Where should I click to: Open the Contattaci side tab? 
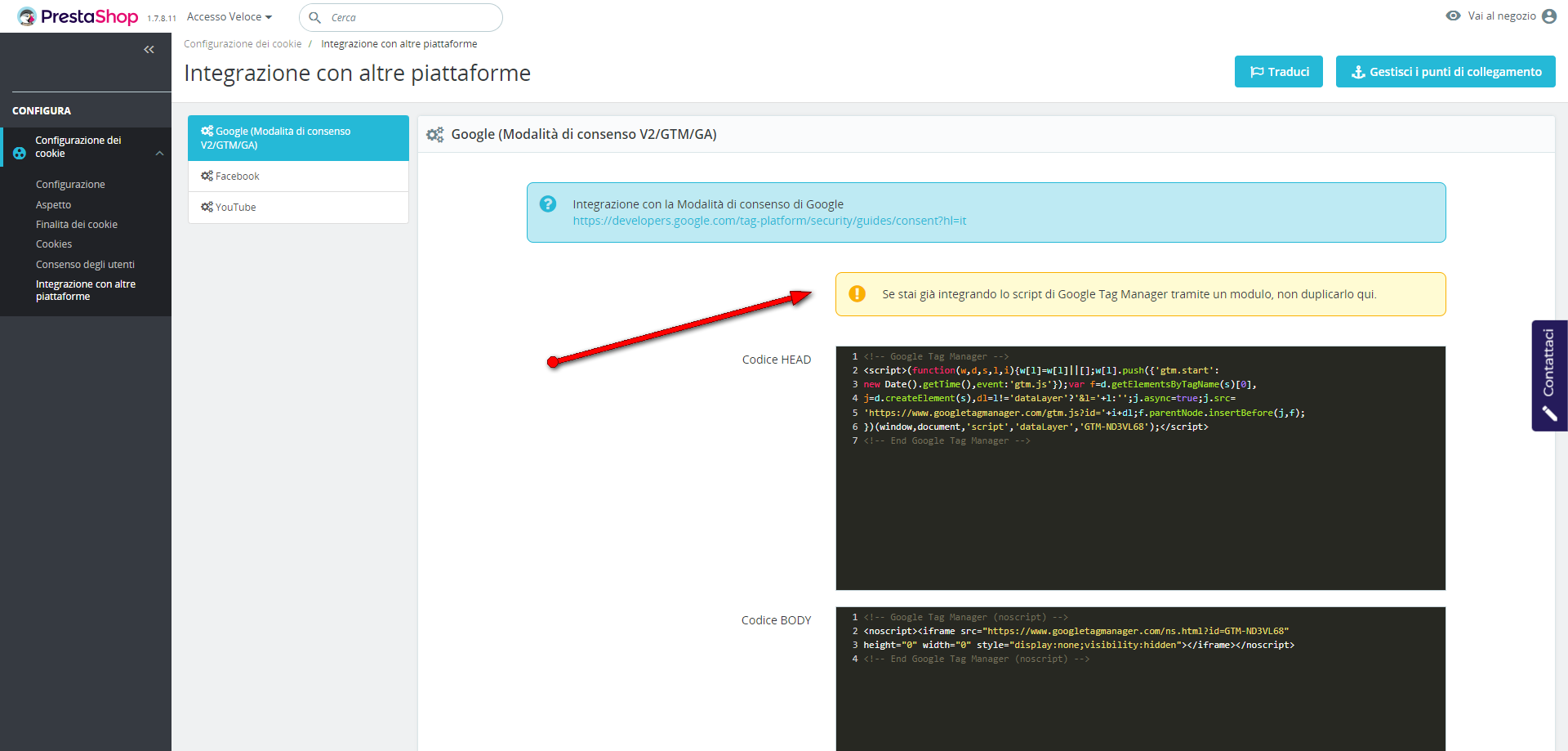(1549, 375)
